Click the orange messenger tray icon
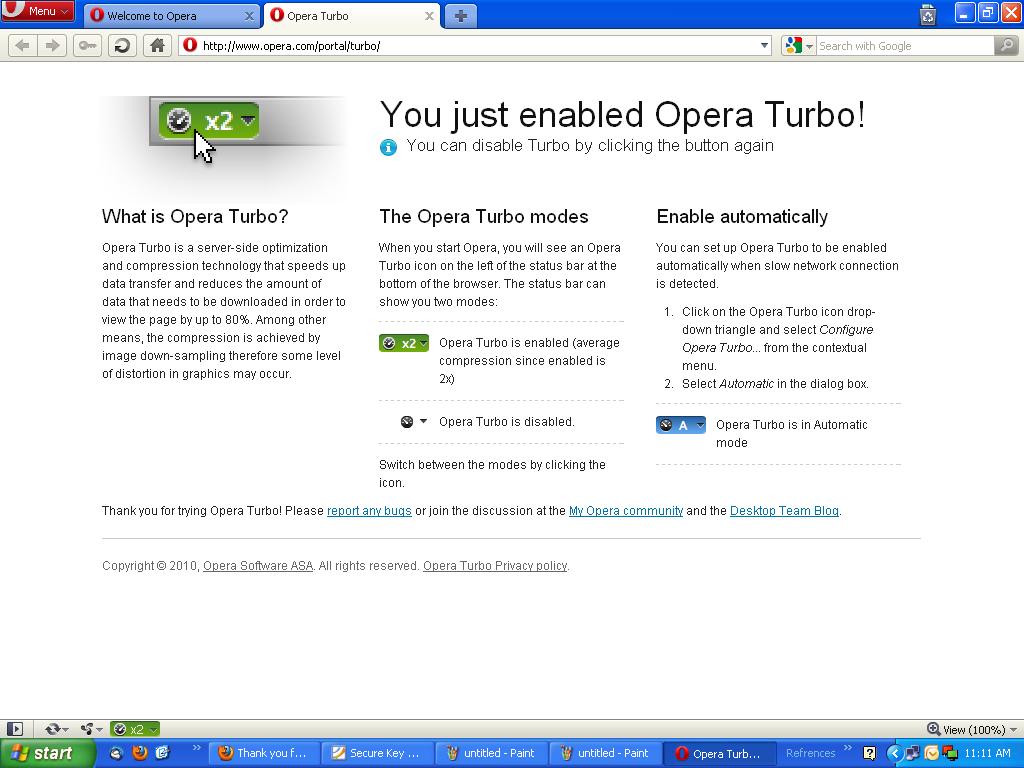Image resolution: width=1024 pixels, height=768 pixels. click(x=931, y=754)
